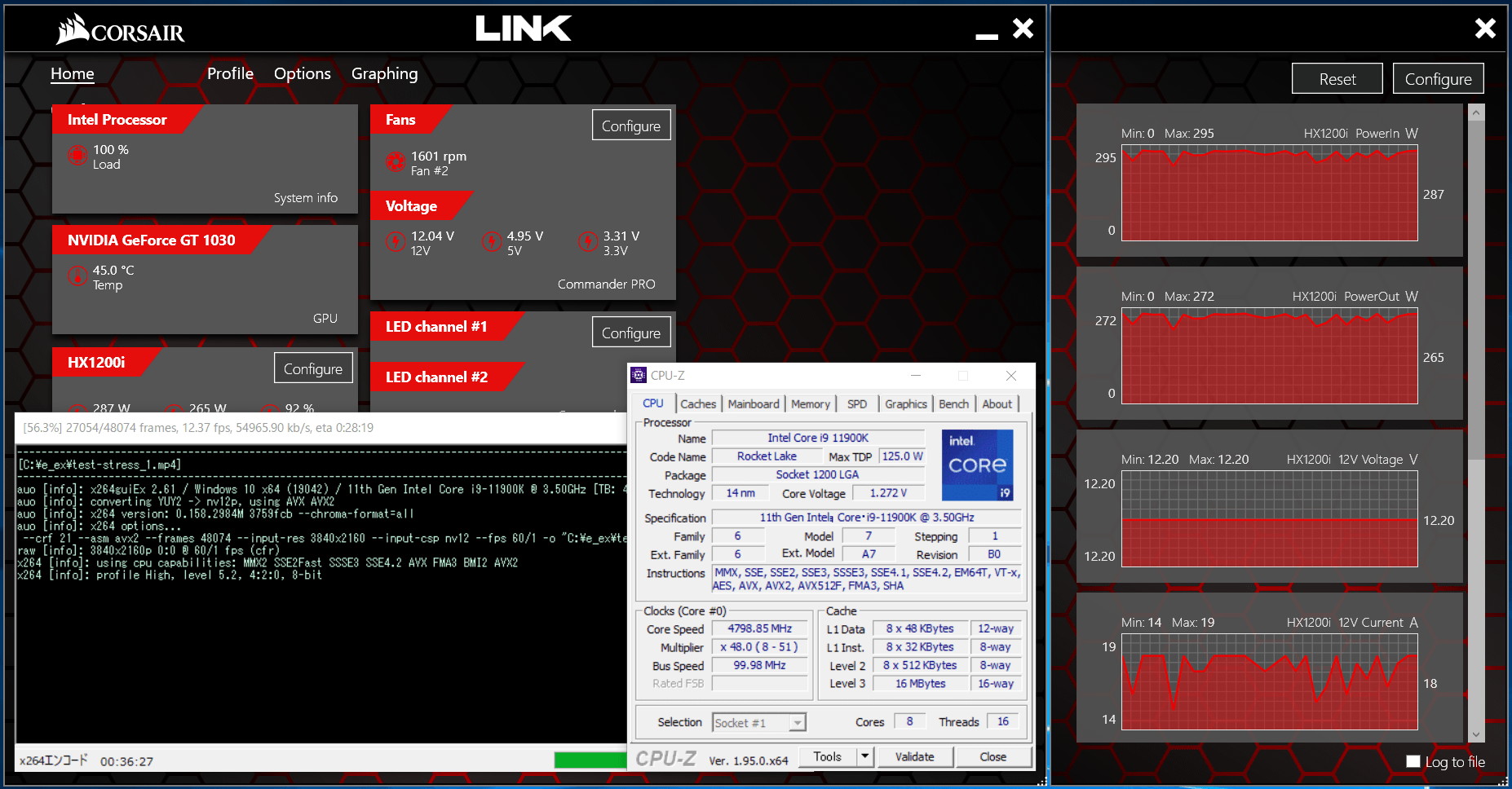The width and height of the screenshot is (1512, 789).
Task: Switch to the Graphics tab
Action: (x=906, y=403)
